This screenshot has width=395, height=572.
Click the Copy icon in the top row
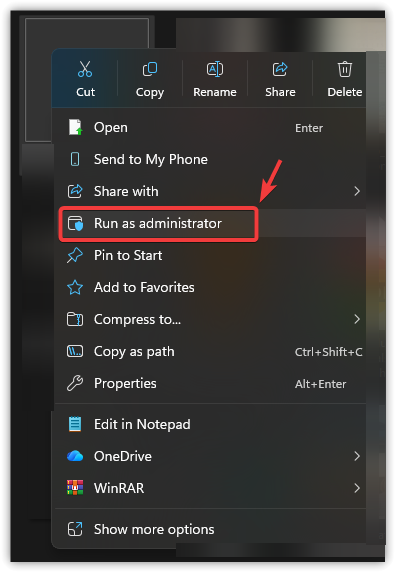coord(150,69)
